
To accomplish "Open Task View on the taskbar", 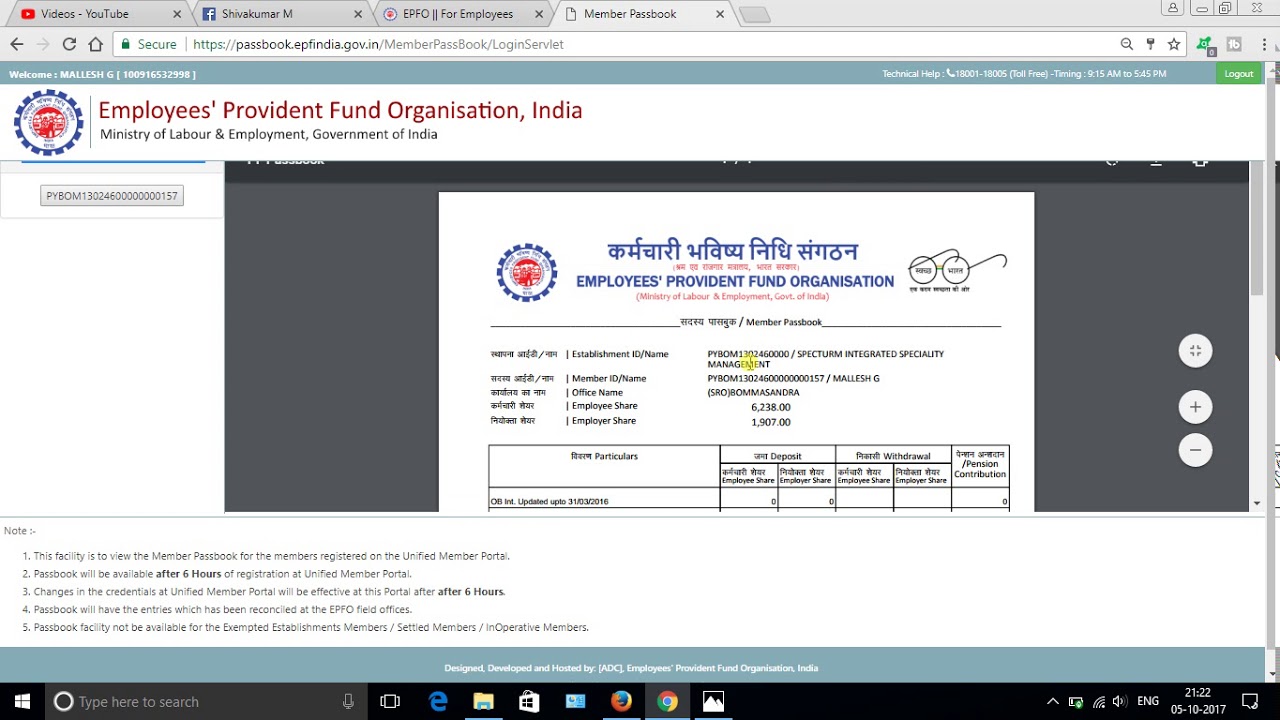I will coord(390,701).
